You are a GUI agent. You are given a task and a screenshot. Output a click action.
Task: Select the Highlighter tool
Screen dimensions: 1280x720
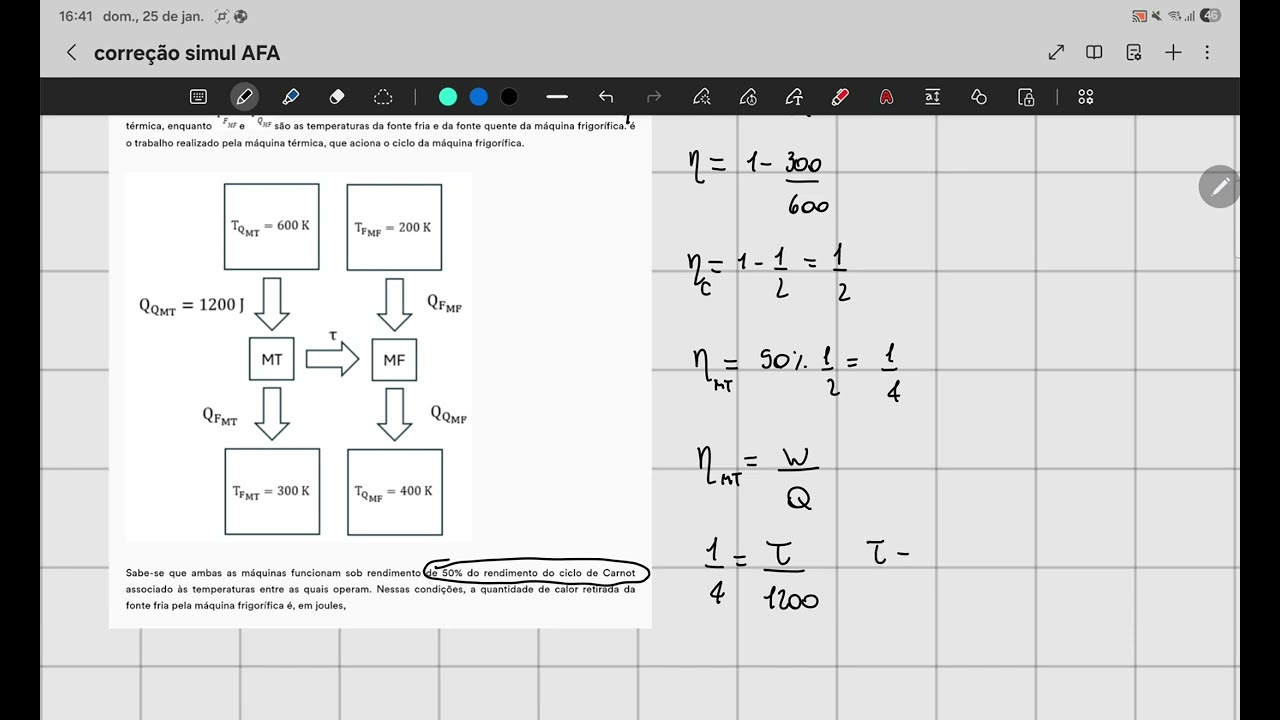point(291,97)
